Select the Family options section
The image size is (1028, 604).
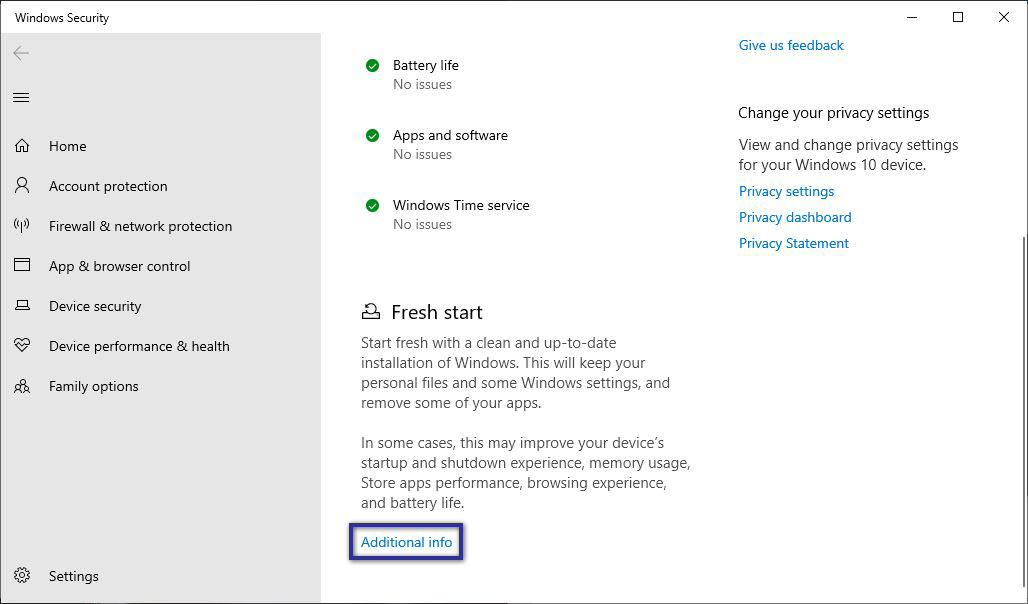coord(94,386)
